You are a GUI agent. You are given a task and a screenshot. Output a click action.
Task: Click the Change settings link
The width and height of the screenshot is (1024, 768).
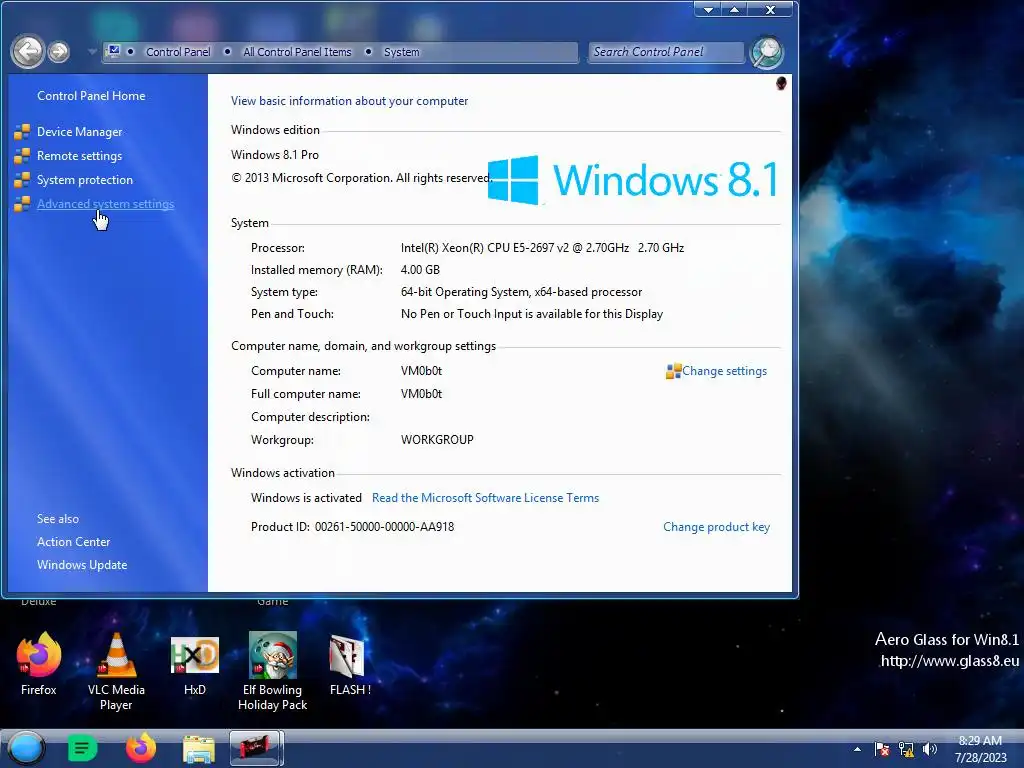pos(724,371)
